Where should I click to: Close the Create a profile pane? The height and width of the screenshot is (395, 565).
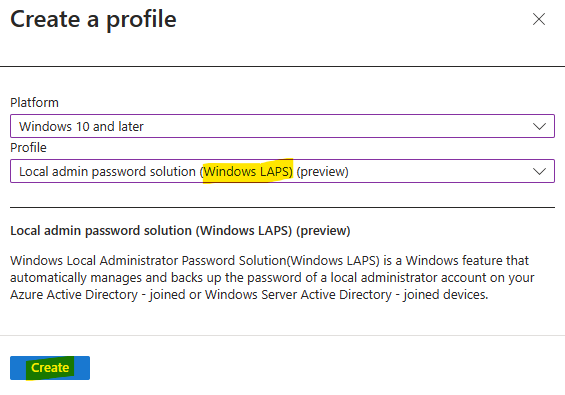(x=539, y=19)
